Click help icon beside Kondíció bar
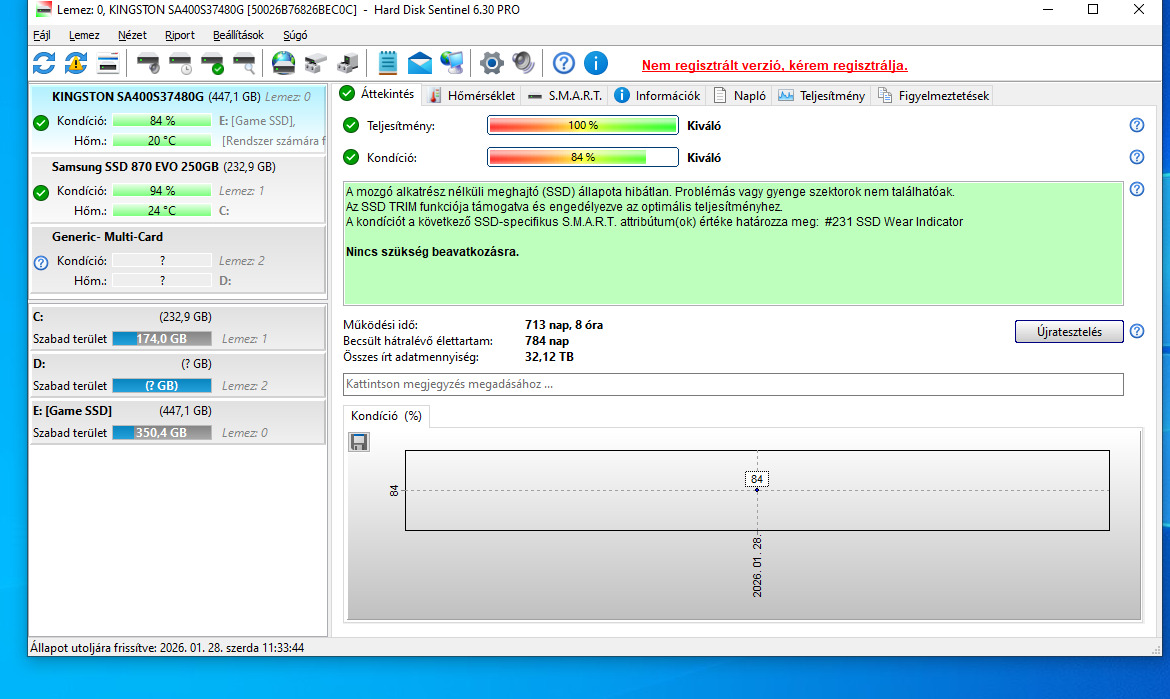Image resolution: width=1170 pixels, height=699 pixels. 1136,157
